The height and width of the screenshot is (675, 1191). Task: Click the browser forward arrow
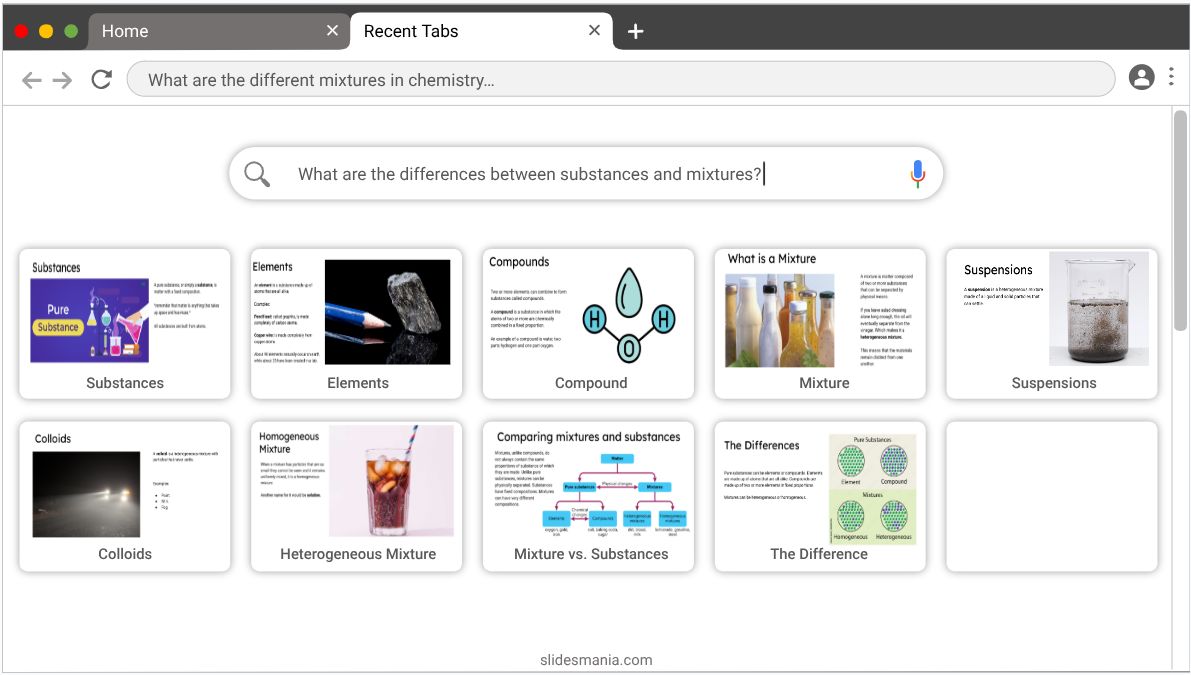pyautogui.click(x=62, y=80)
